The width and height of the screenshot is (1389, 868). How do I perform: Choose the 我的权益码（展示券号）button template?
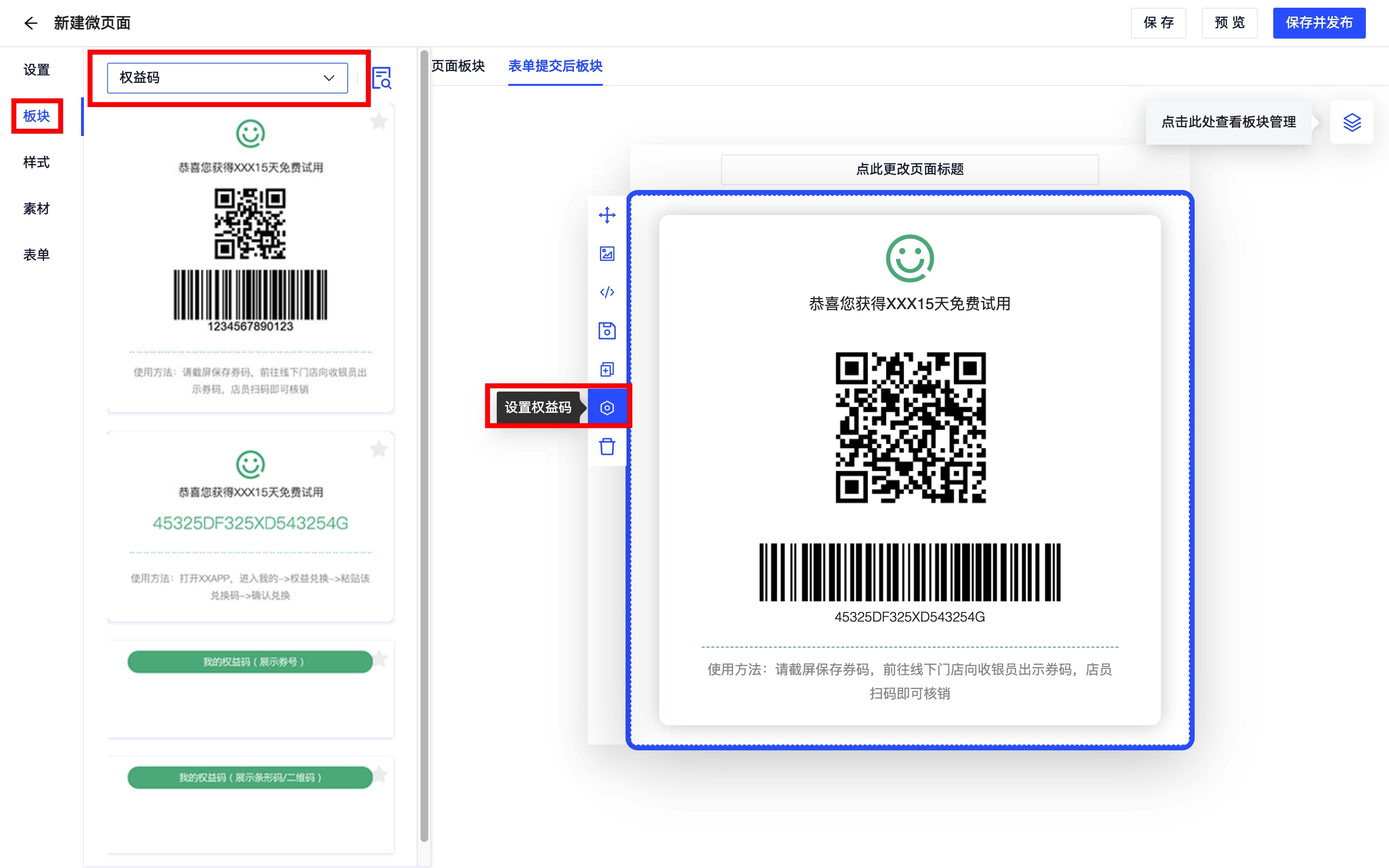click(250, 662)
